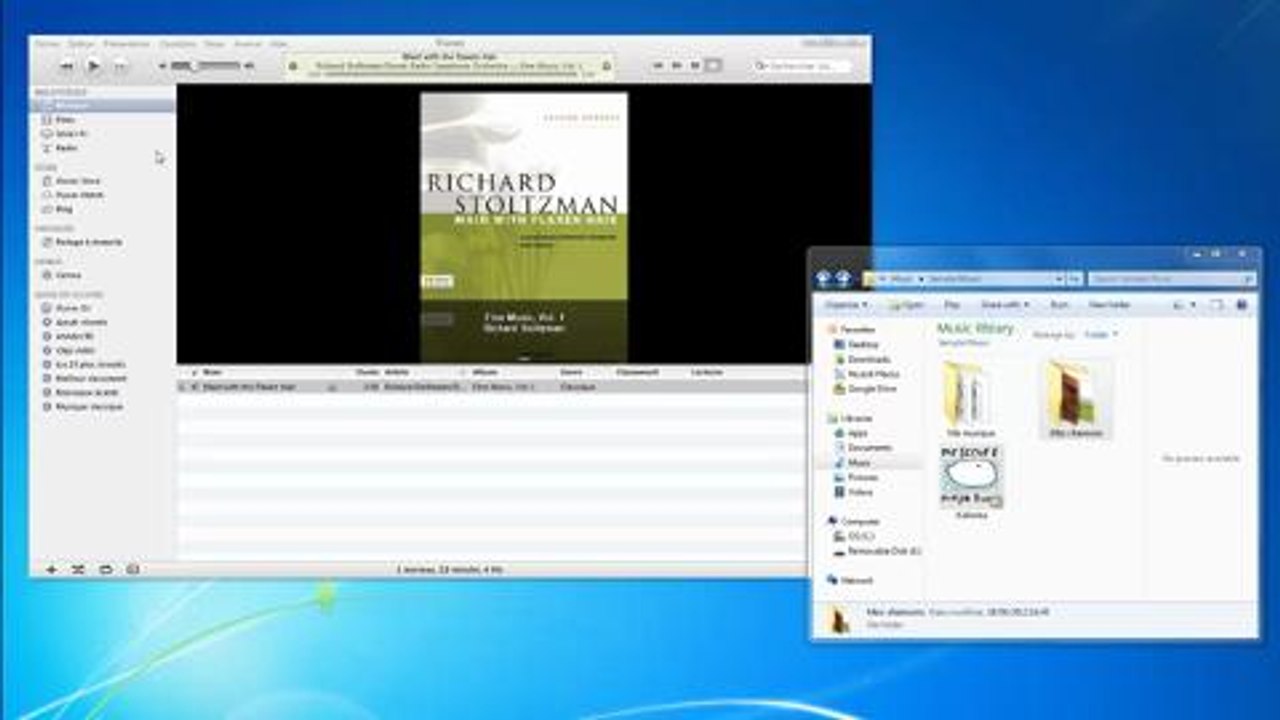
Task: Open the Commandes menu in iTunes
Action: 178,44
